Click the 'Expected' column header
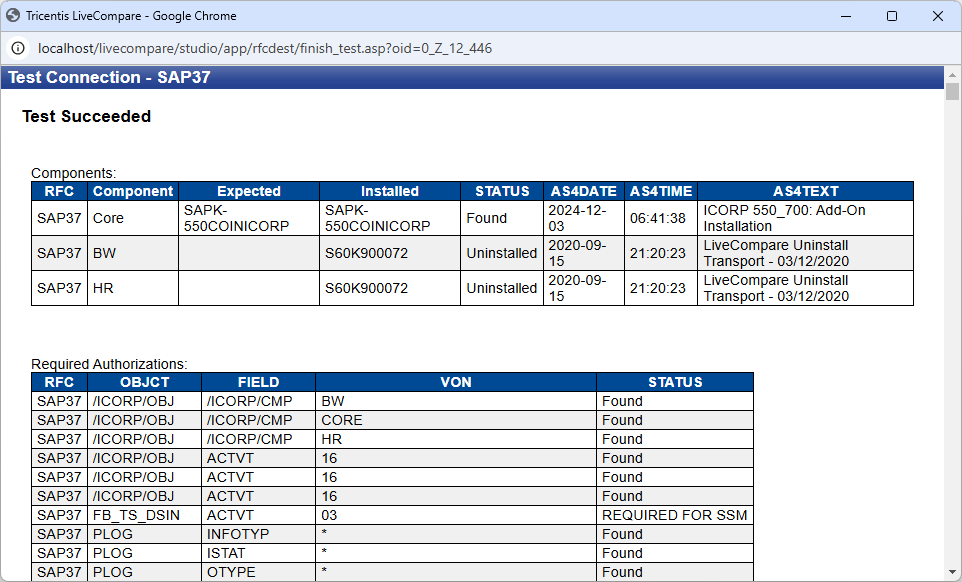The image size is (962, 582). (248, 191)
